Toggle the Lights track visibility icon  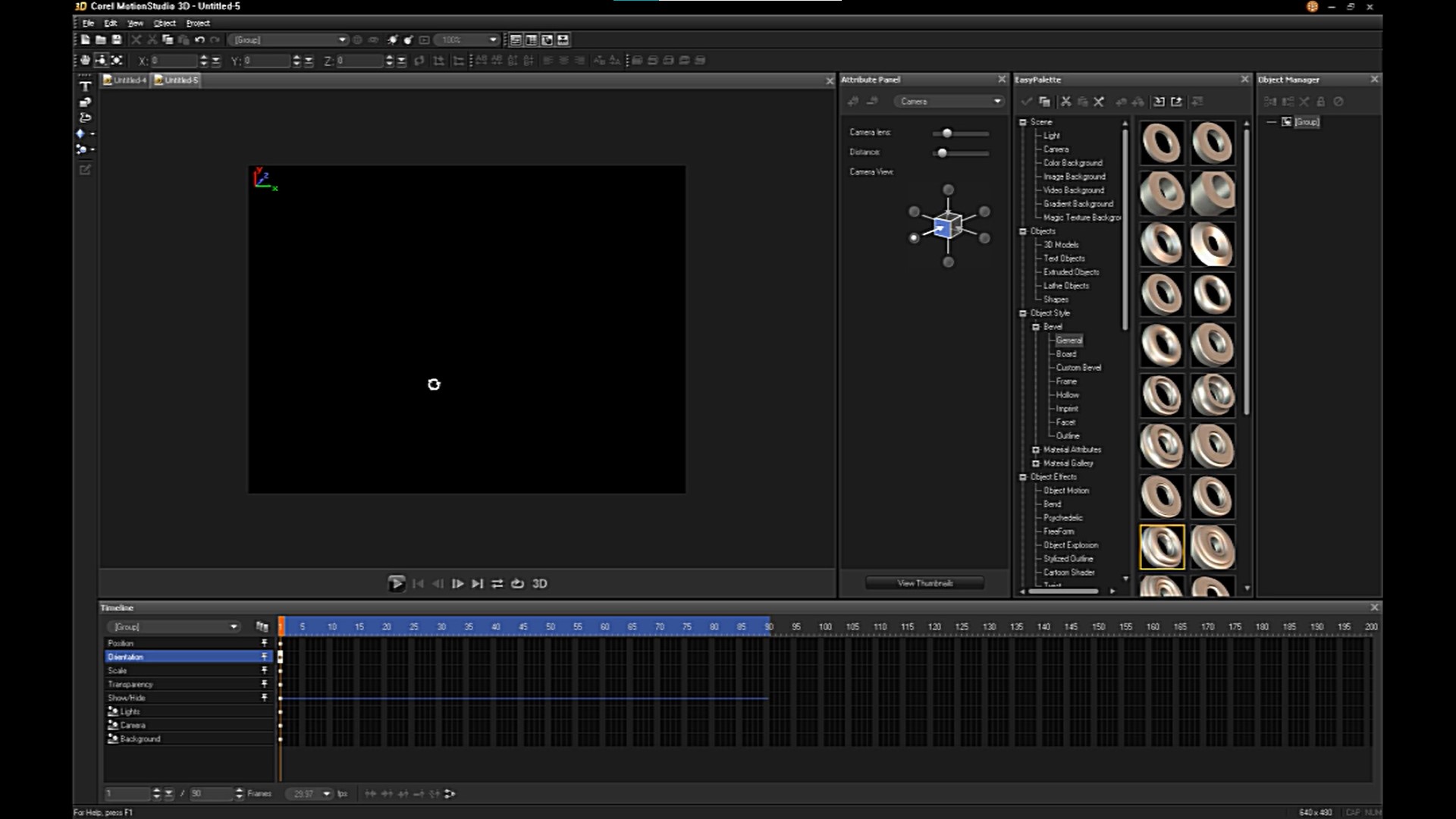click(112, 711)
